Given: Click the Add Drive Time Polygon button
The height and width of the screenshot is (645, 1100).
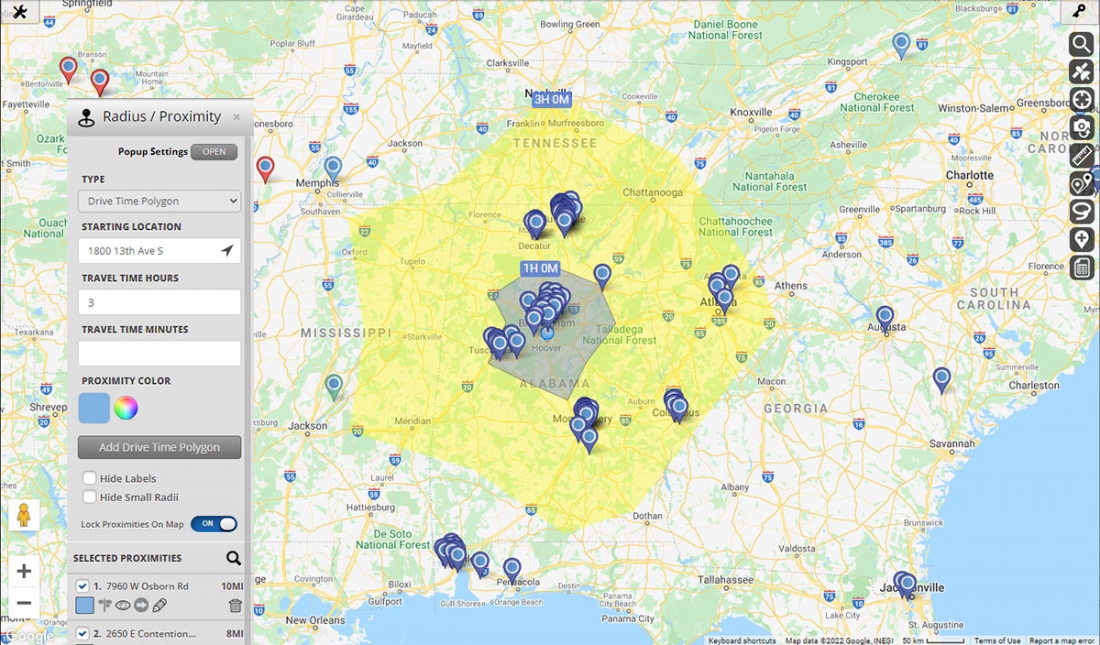Looking at the screenshot, I should tap(158, 447).
